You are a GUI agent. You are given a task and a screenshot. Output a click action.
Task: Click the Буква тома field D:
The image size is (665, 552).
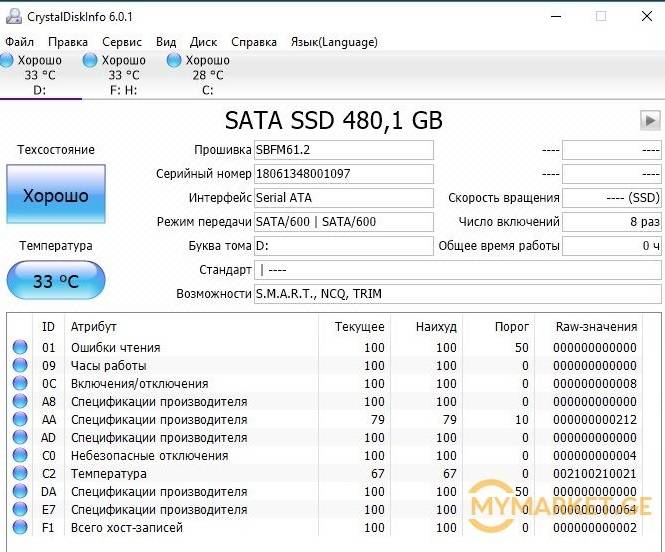344,246
